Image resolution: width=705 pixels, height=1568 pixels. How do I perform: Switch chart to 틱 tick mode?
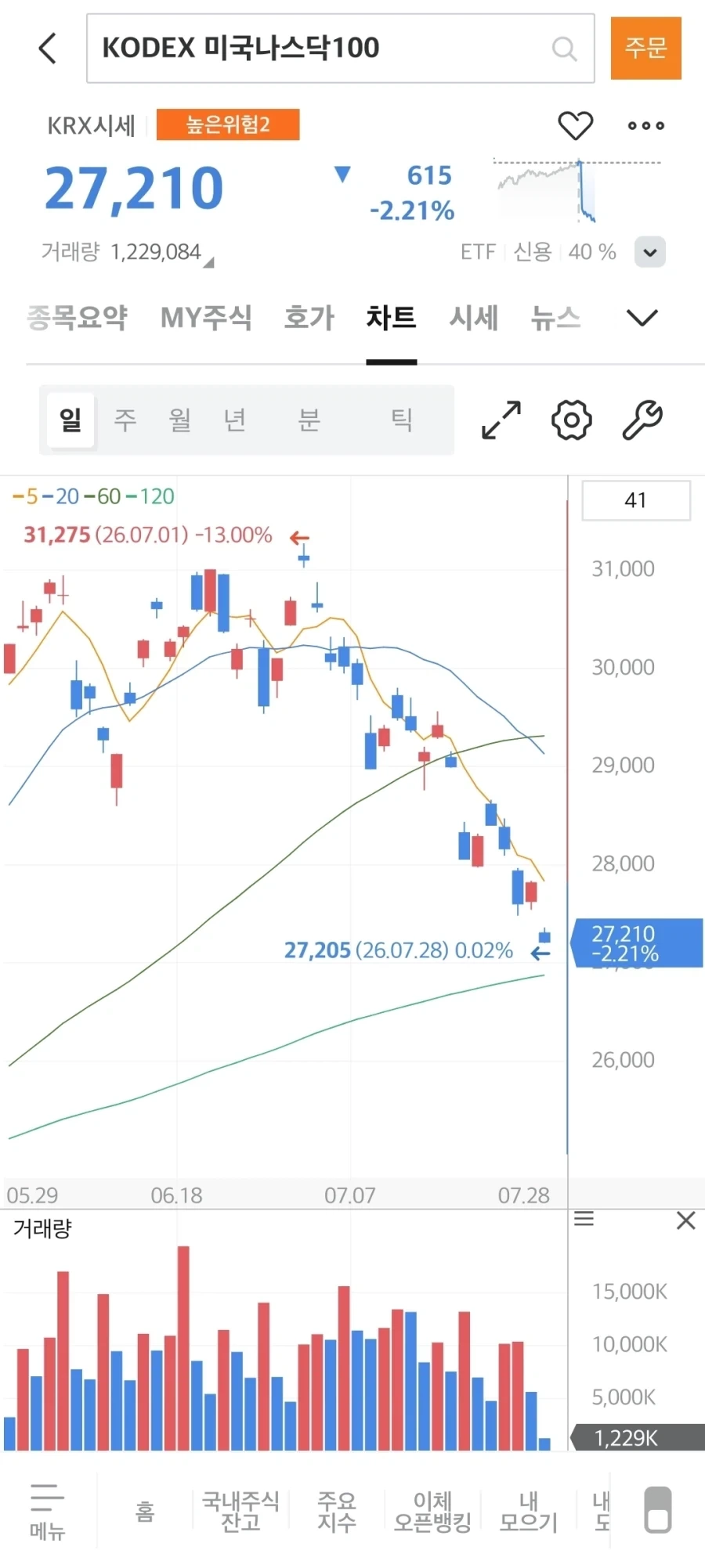click(x=402, y=420)
